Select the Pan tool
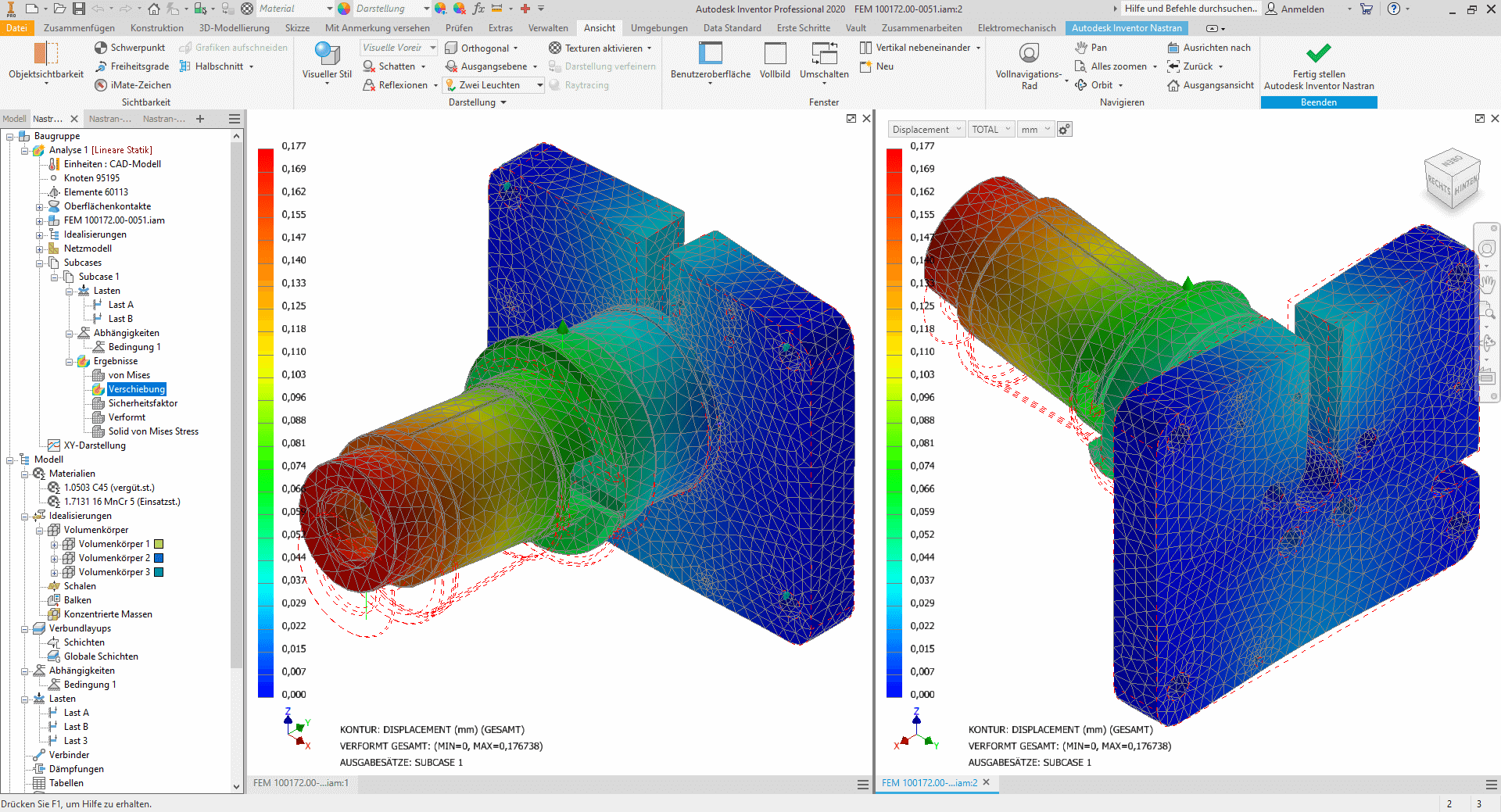The width and height of the screenshot is (1501, 812). (x=1091, y=48)
